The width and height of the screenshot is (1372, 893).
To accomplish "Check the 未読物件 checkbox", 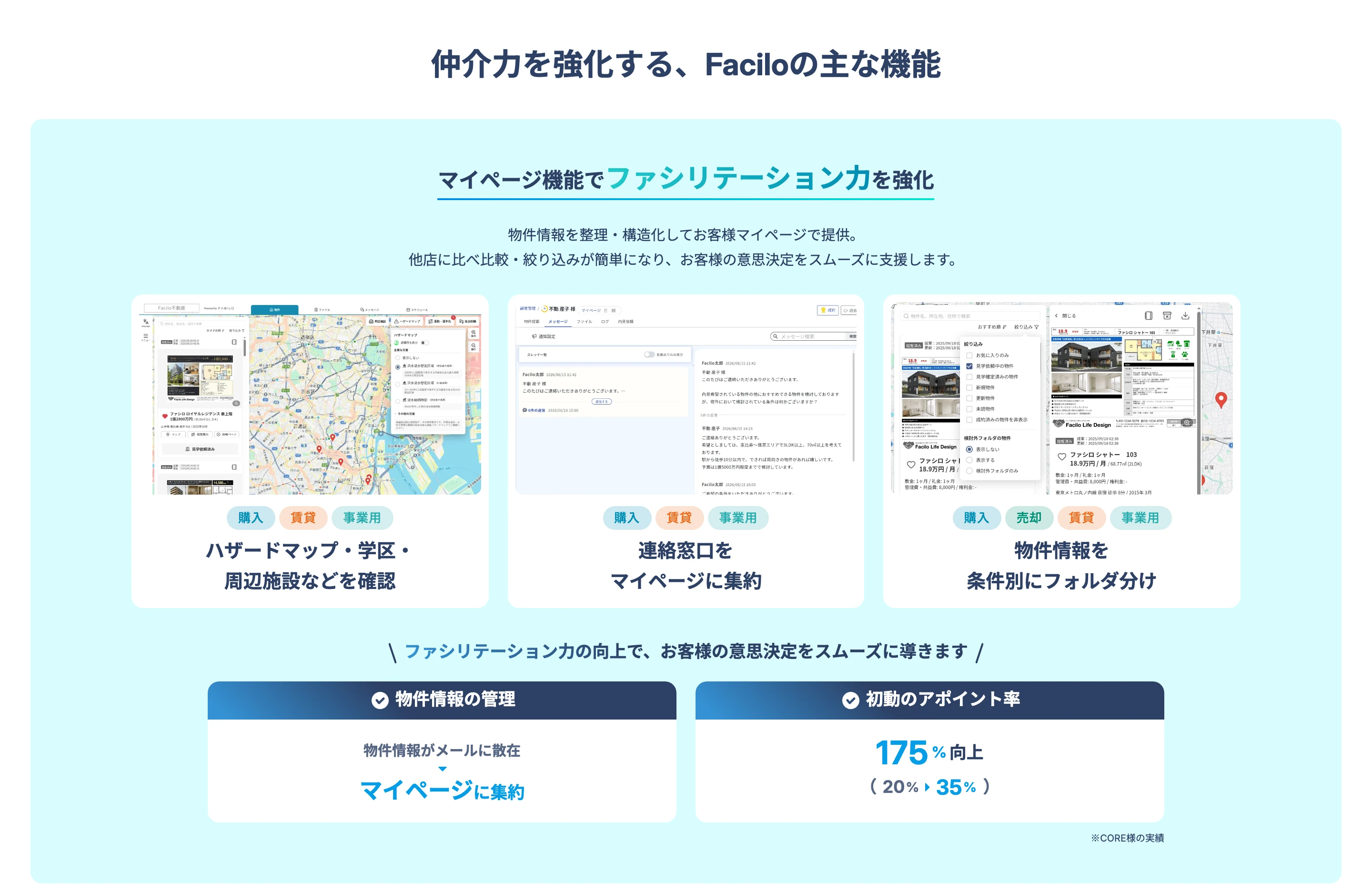I will tap(969, 409).
